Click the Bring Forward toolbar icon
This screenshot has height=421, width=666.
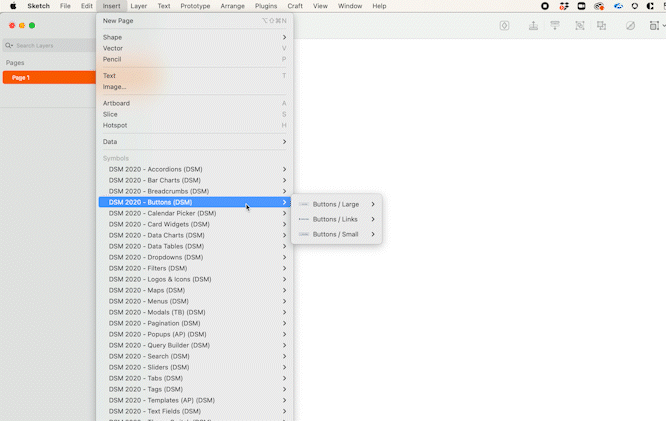click(533, 25)
